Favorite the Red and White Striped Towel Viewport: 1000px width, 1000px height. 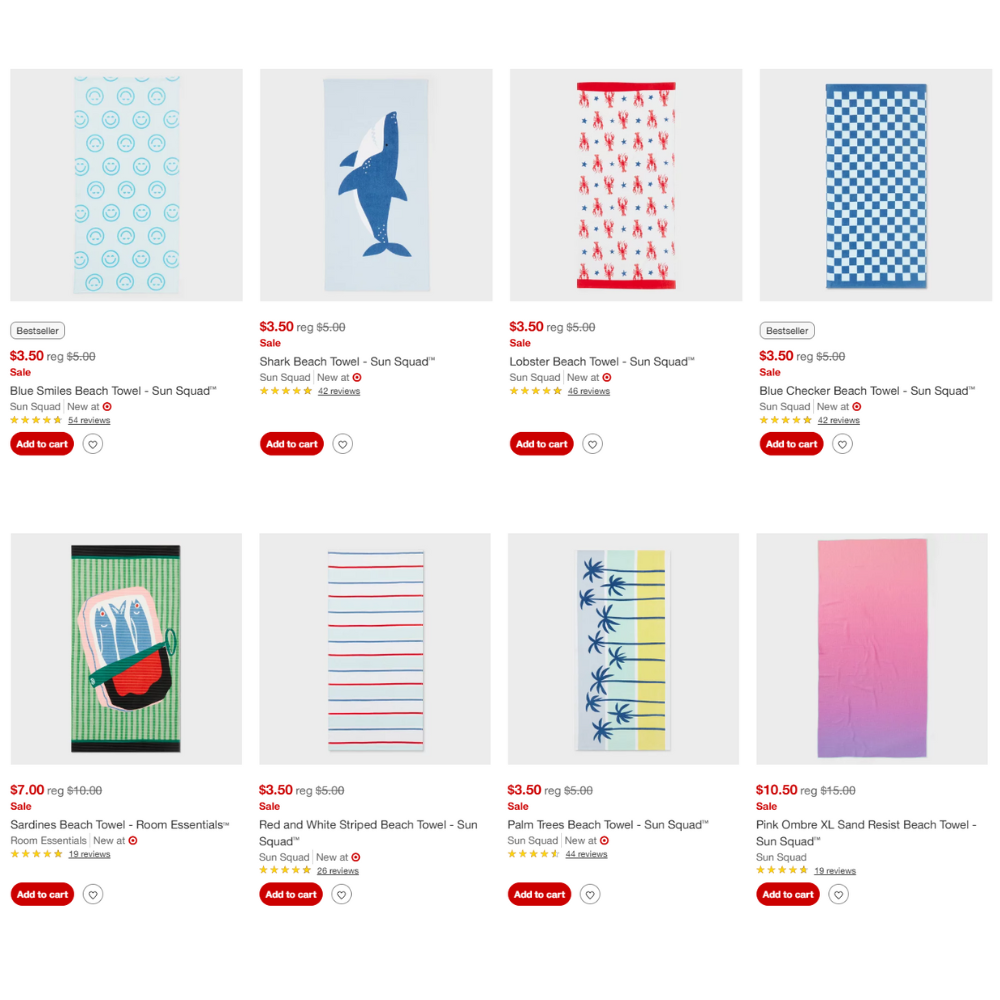pos(342,894)
